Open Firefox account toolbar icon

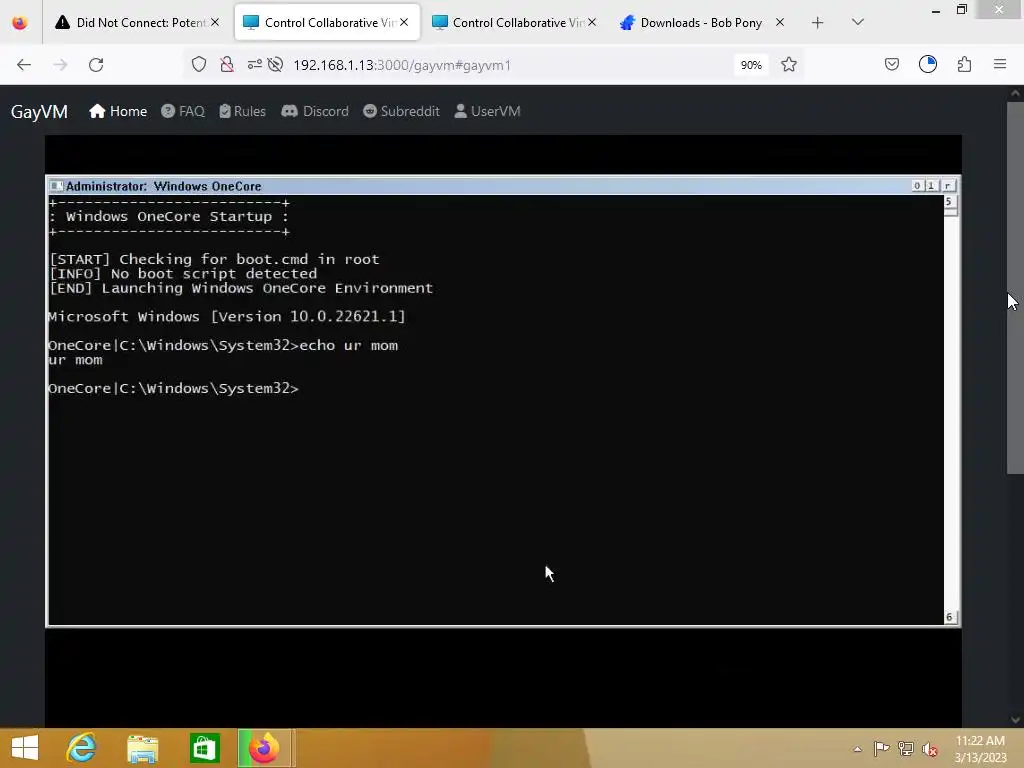928,65
